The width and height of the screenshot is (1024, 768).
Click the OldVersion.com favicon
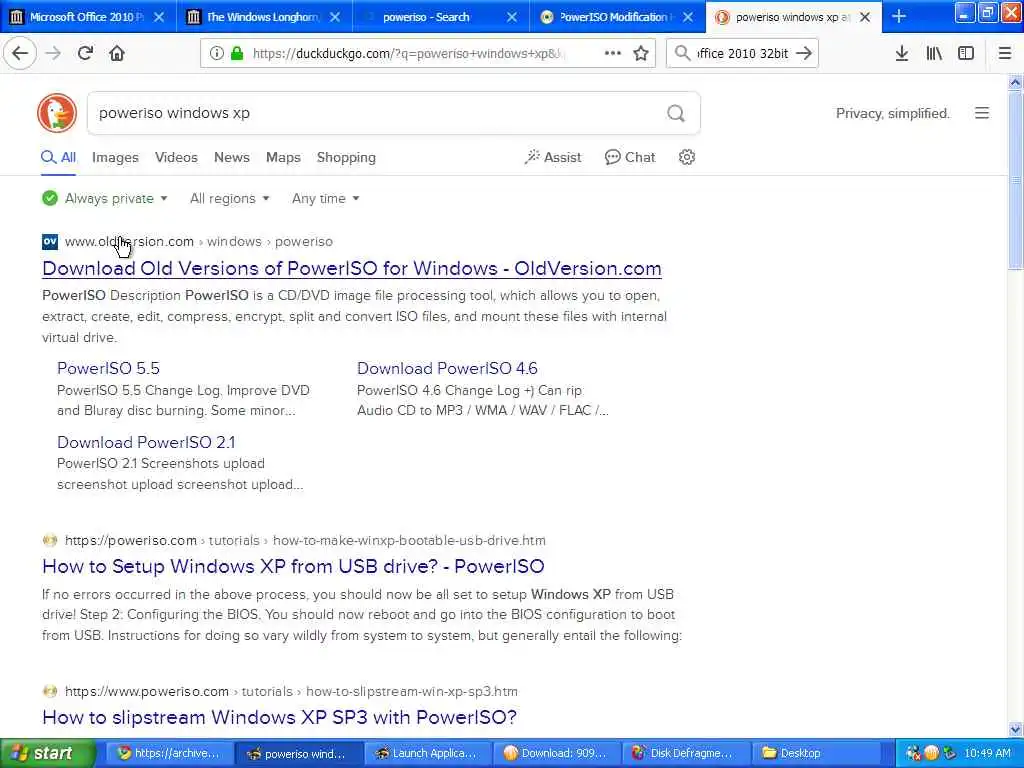pyautogui.click(x=50, y=242)
